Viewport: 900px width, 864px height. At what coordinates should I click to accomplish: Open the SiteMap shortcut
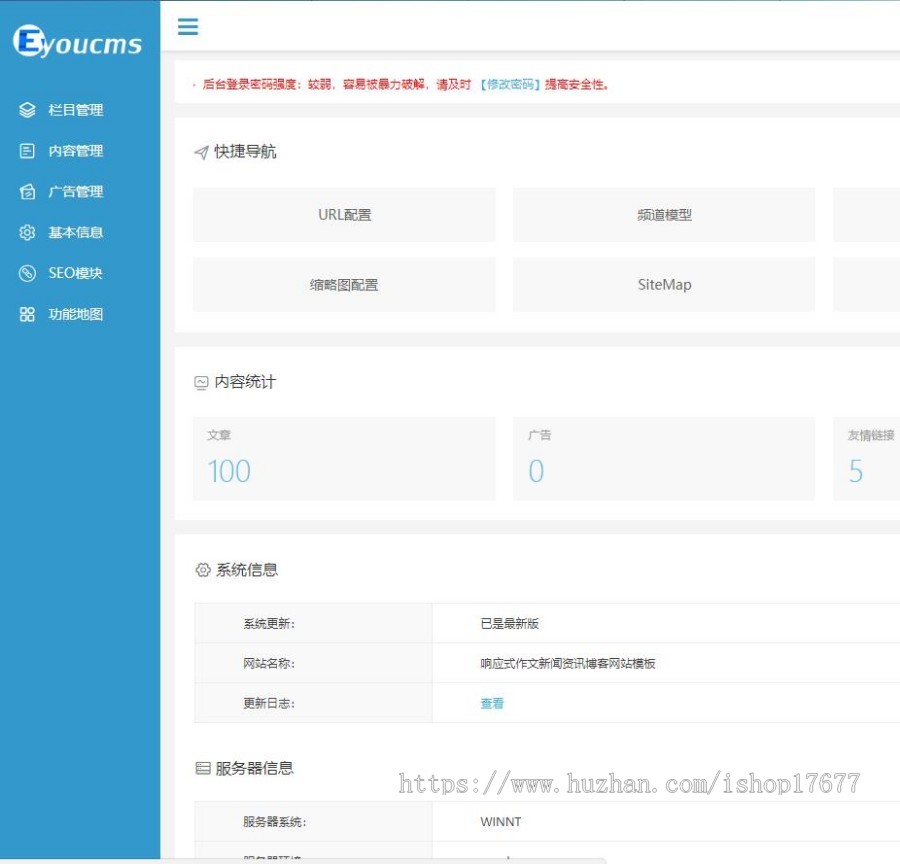664,285
